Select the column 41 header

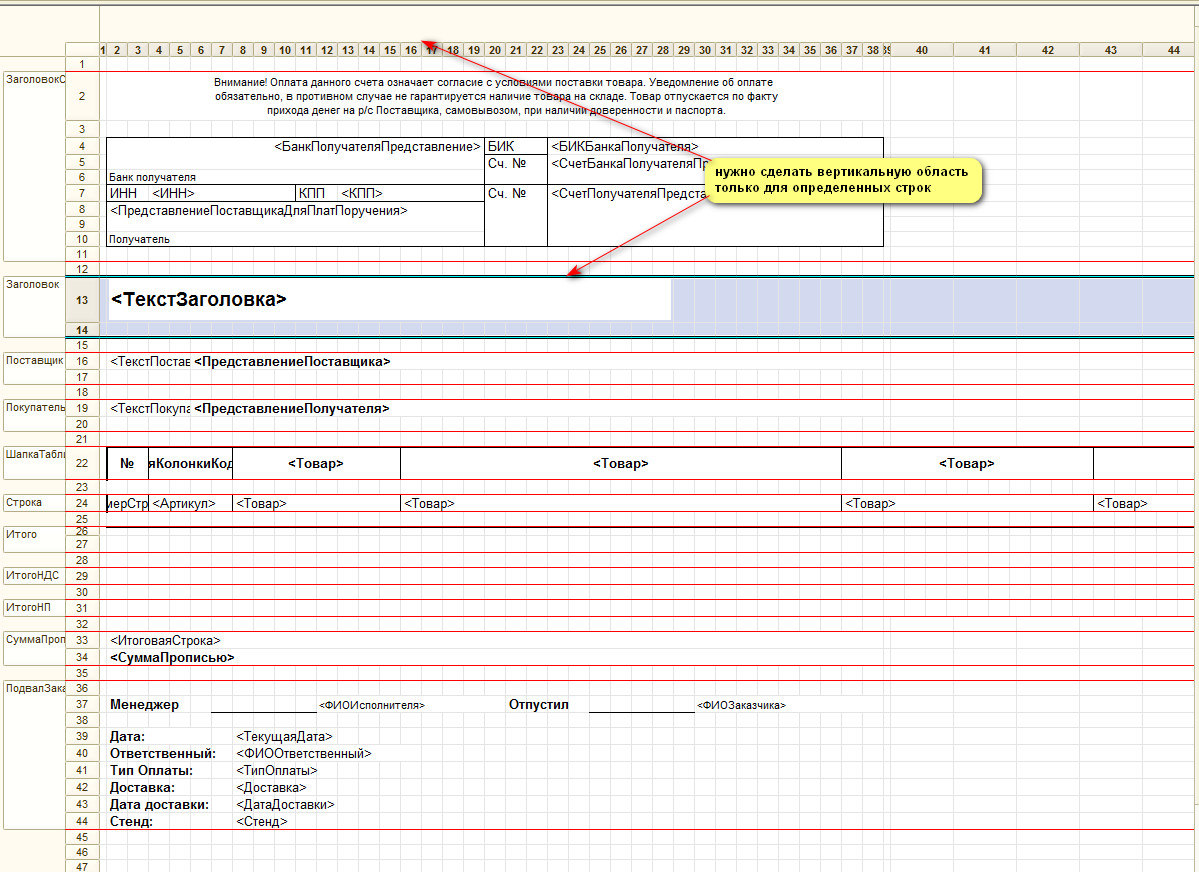coord(985,50)
